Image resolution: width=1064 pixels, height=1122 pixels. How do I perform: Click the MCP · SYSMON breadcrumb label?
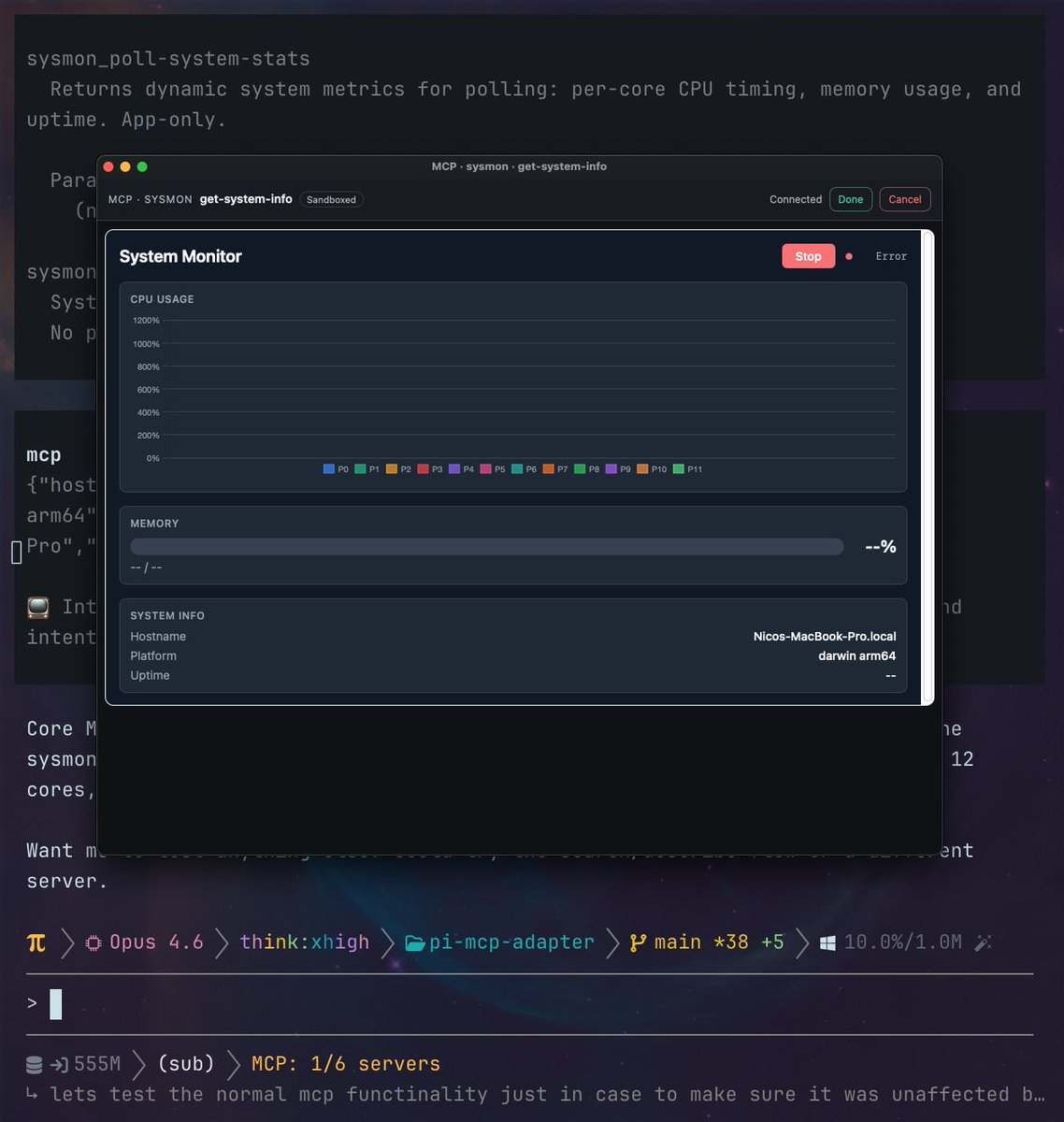[150, 199]
